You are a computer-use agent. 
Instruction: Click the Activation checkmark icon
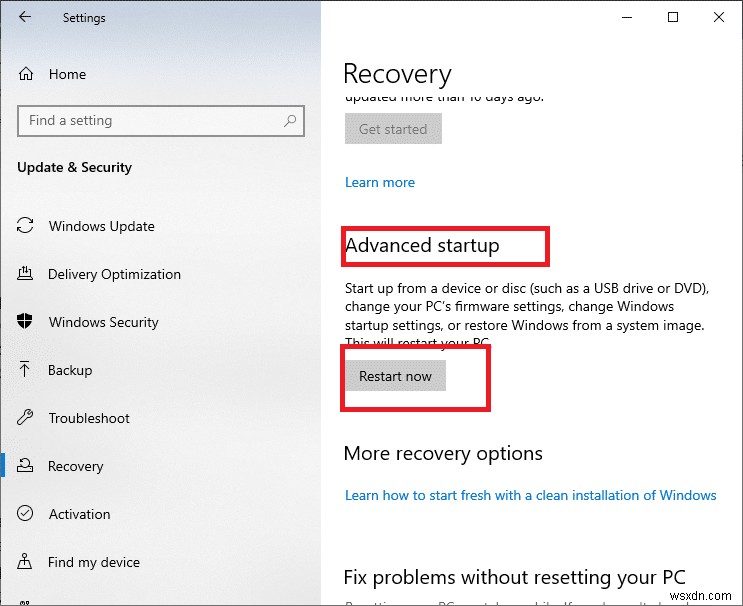[26, 514]
